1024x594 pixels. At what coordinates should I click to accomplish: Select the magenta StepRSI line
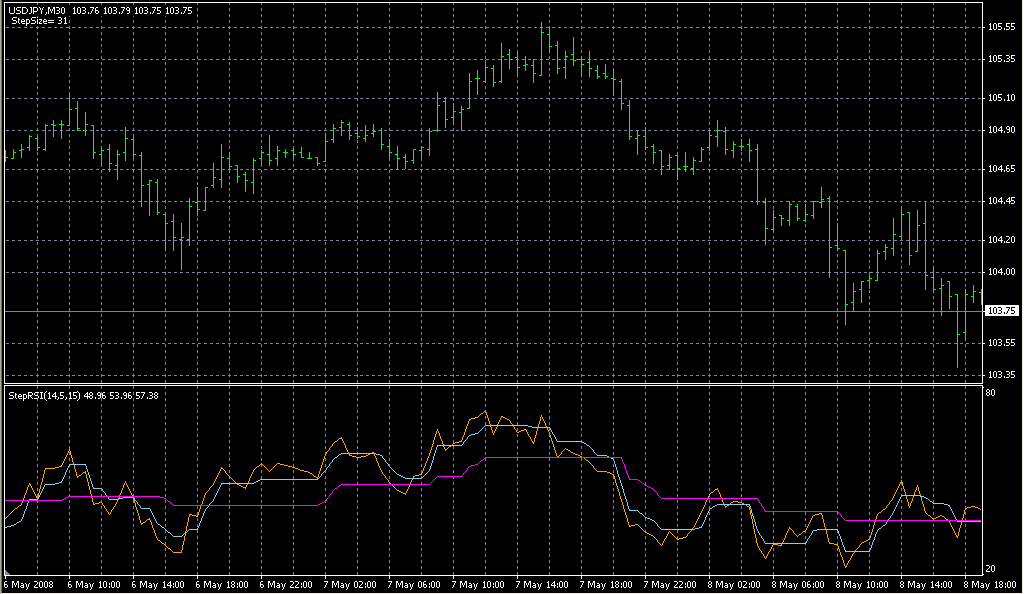(x=540, y=457)
